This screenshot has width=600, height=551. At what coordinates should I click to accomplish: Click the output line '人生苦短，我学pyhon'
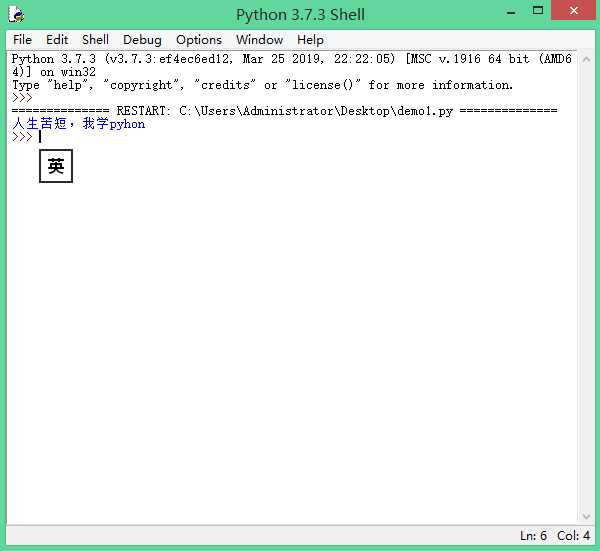pos(78,124)
